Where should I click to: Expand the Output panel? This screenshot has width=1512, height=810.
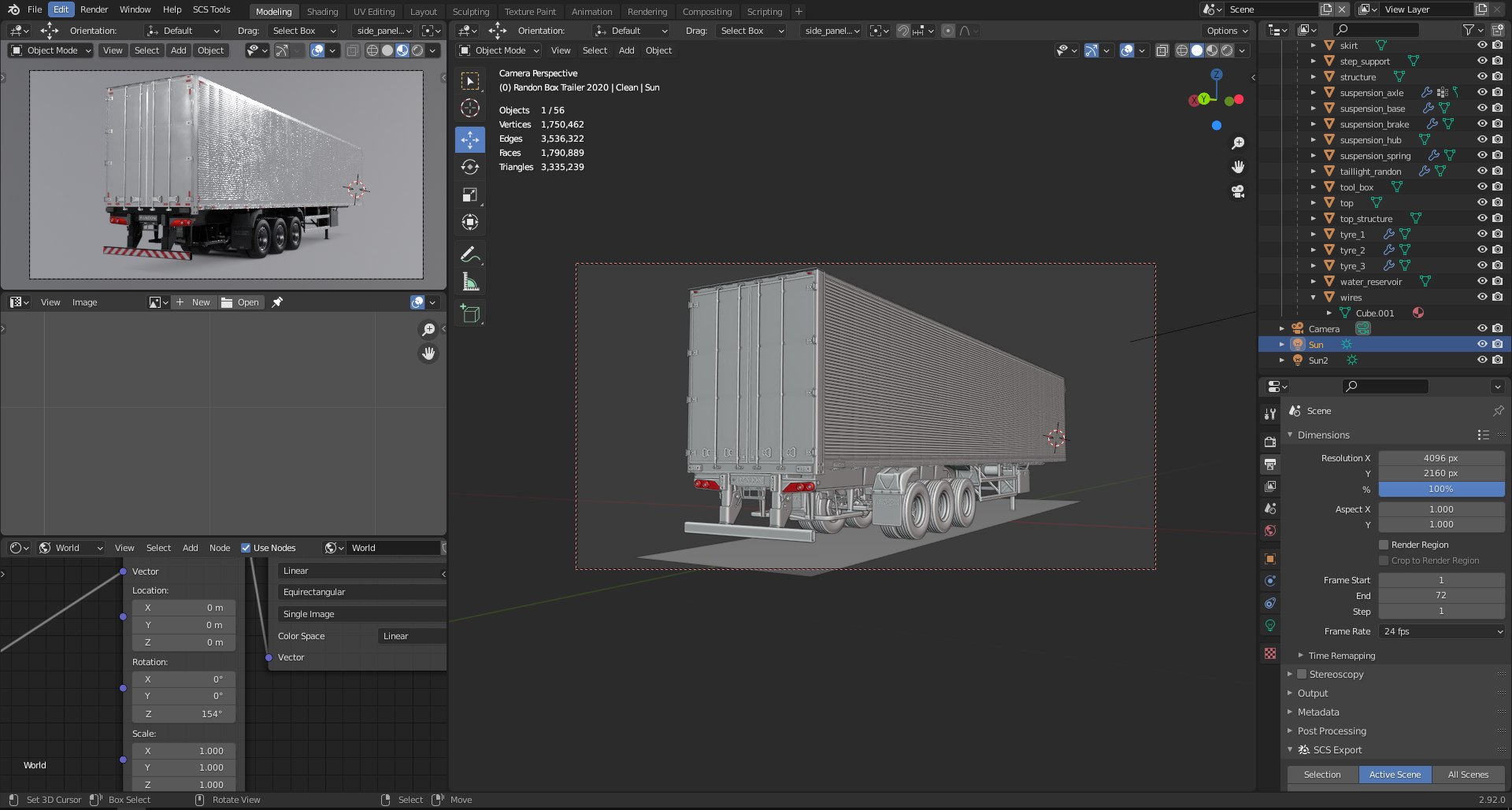click(1312, 693)
